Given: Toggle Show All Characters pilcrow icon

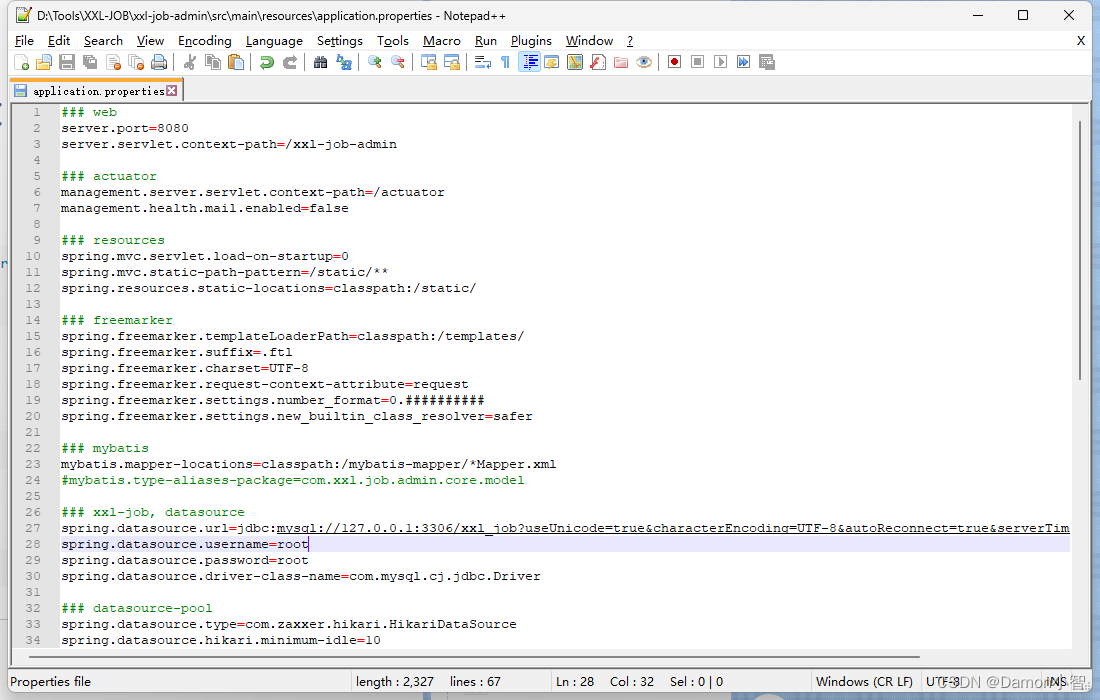Looking at the screenshot, I should tap(505, 62).
